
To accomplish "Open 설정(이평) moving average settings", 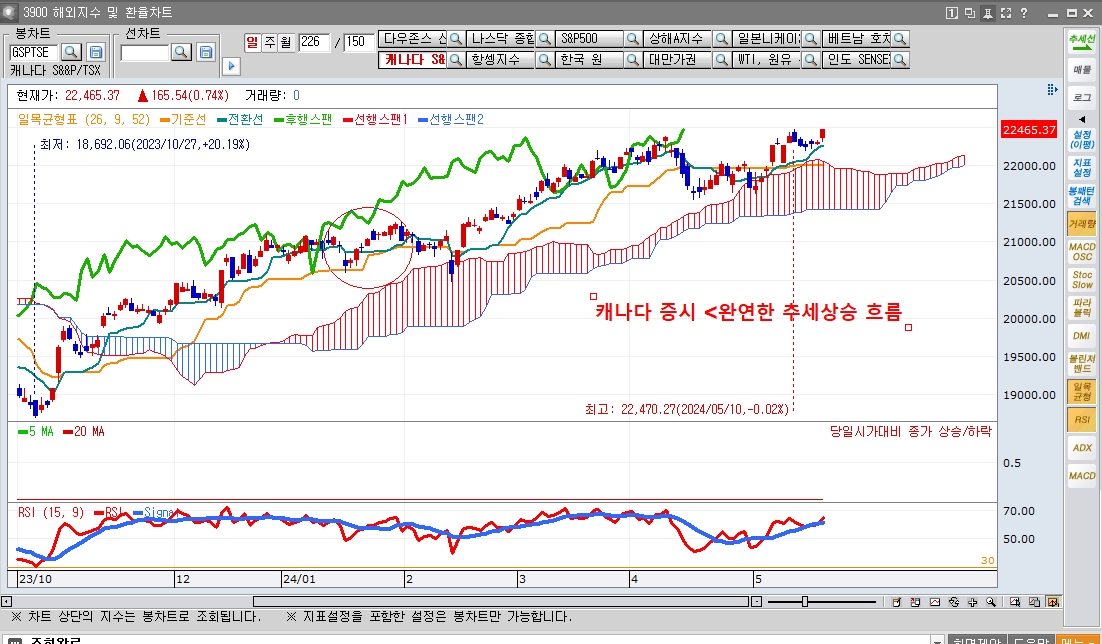I will [x=1082, y=139].
